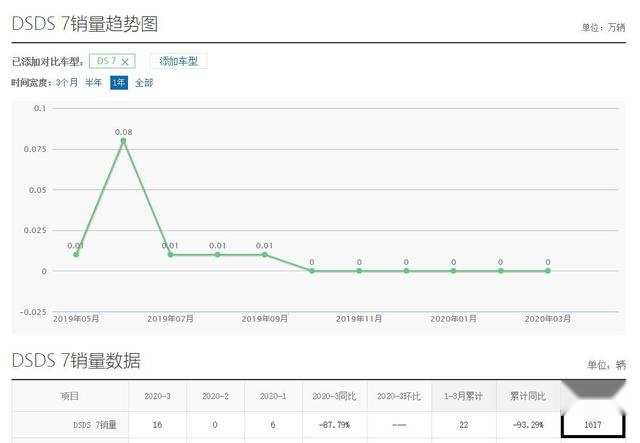
Task: Click the cell showing 22
Action: [463, 425]
